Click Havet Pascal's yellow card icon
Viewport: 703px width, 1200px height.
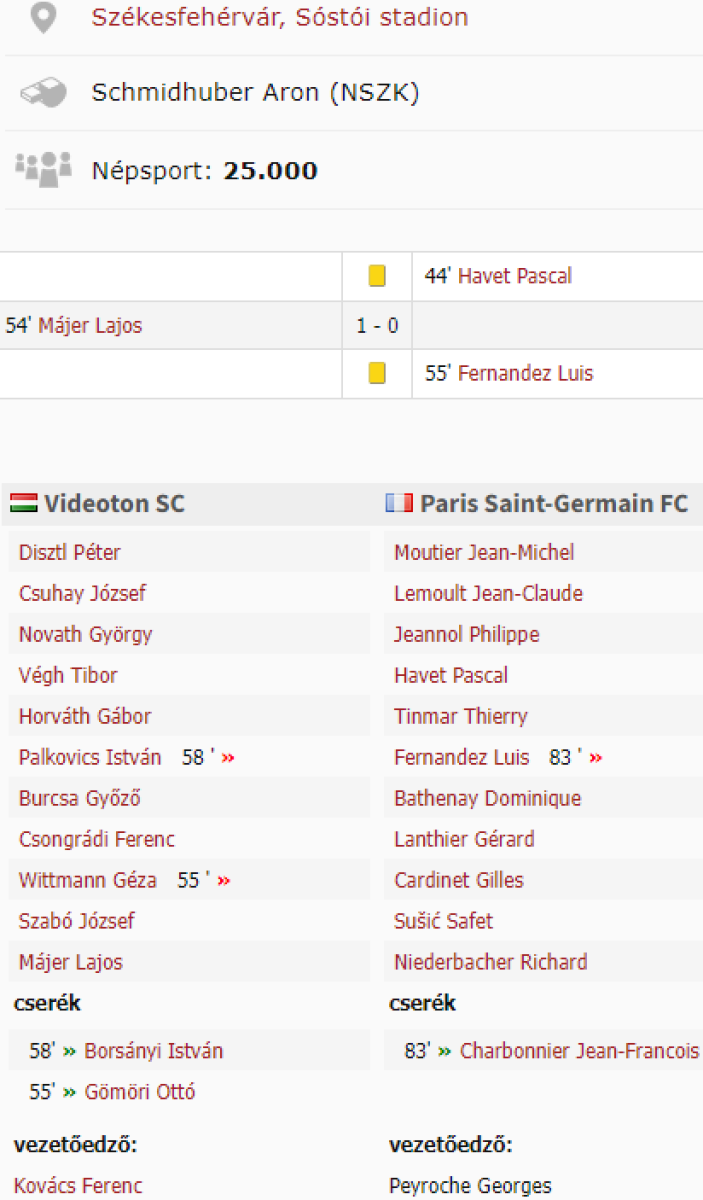click(x=377, y=276)
